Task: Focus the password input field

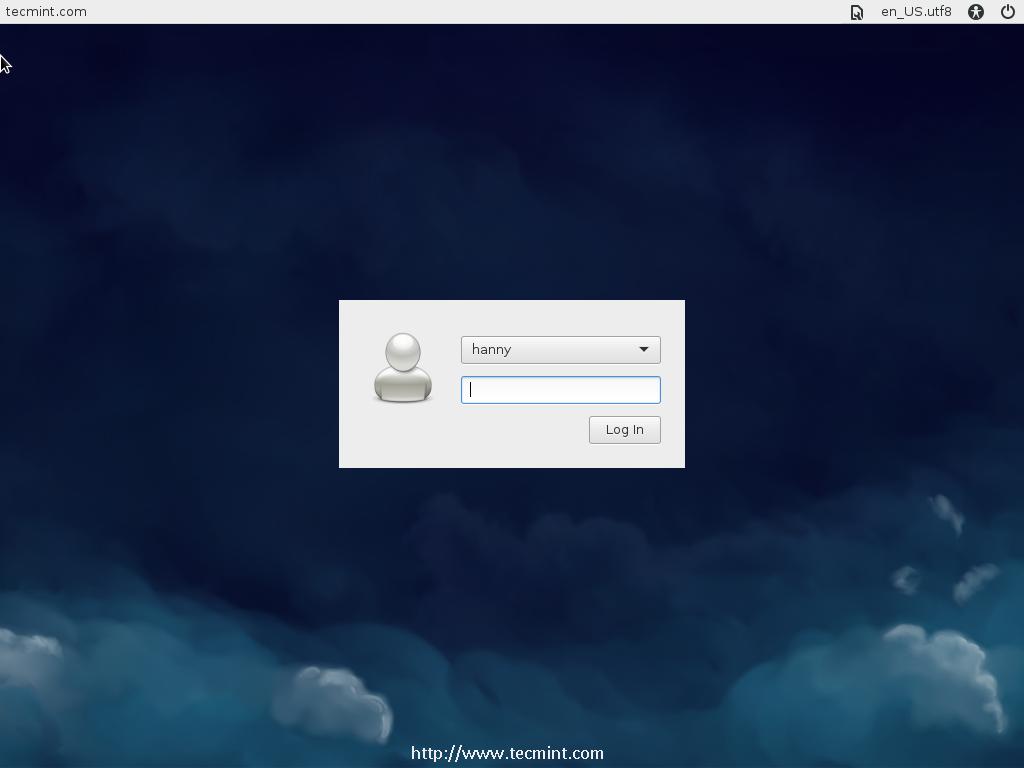Action: click(x=560, y=390)
